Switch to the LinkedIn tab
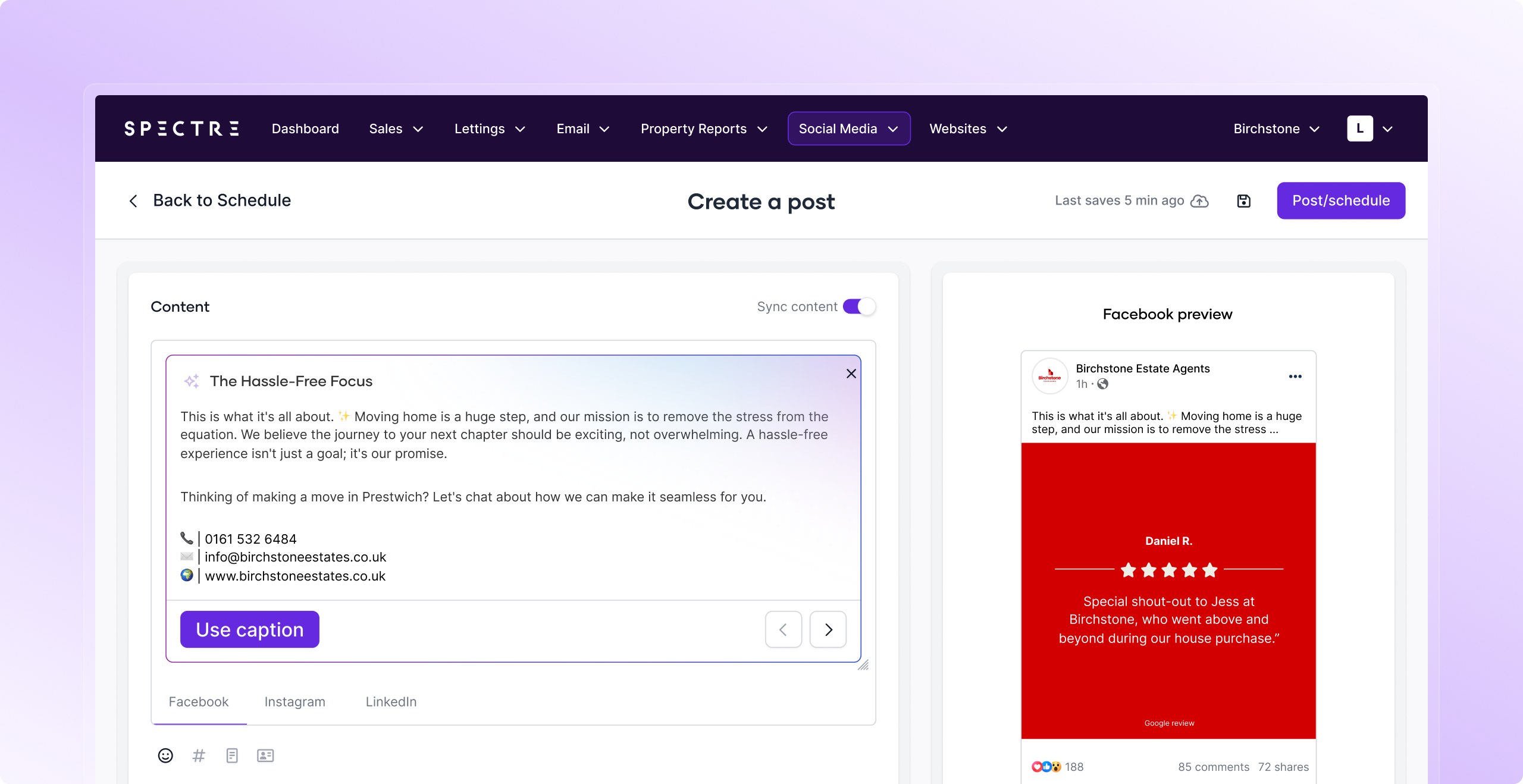Screen dimensions: 1523x784 pyautogui.click(x=391, y=702)
